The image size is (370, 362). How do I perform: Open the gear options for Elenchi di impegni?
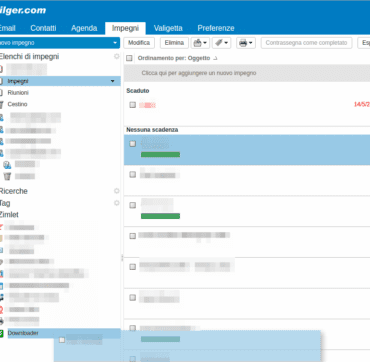coord(117,56)
